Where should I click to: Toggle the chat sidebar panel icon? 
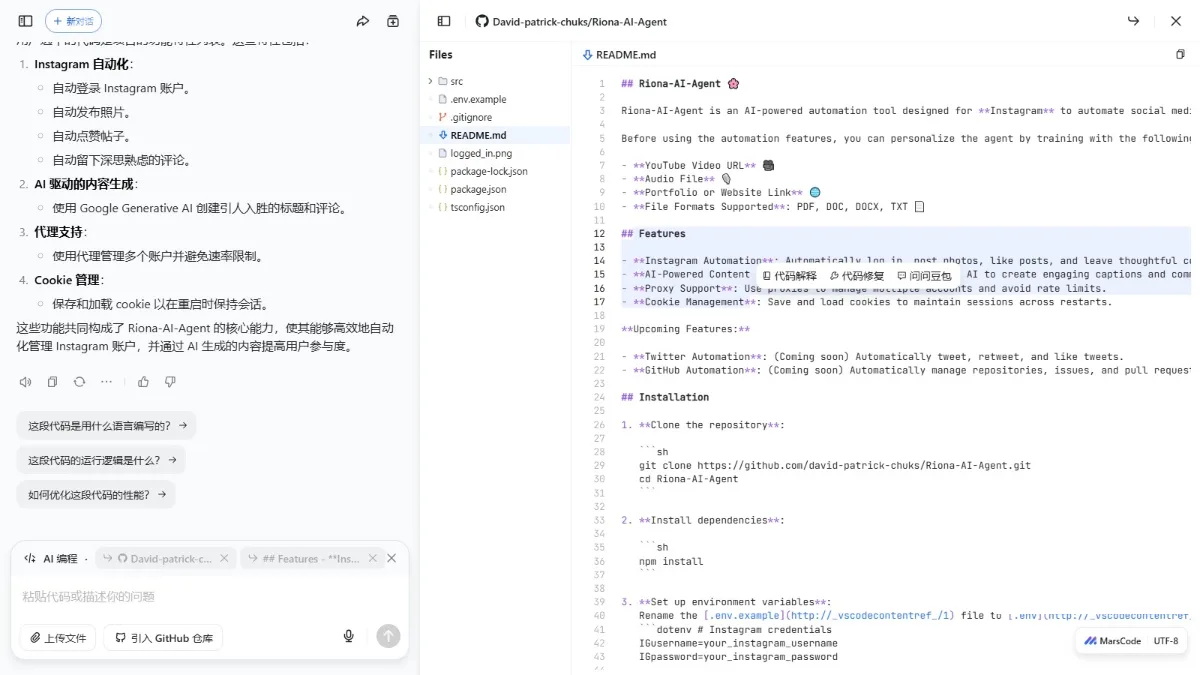(x=25, y=21)
